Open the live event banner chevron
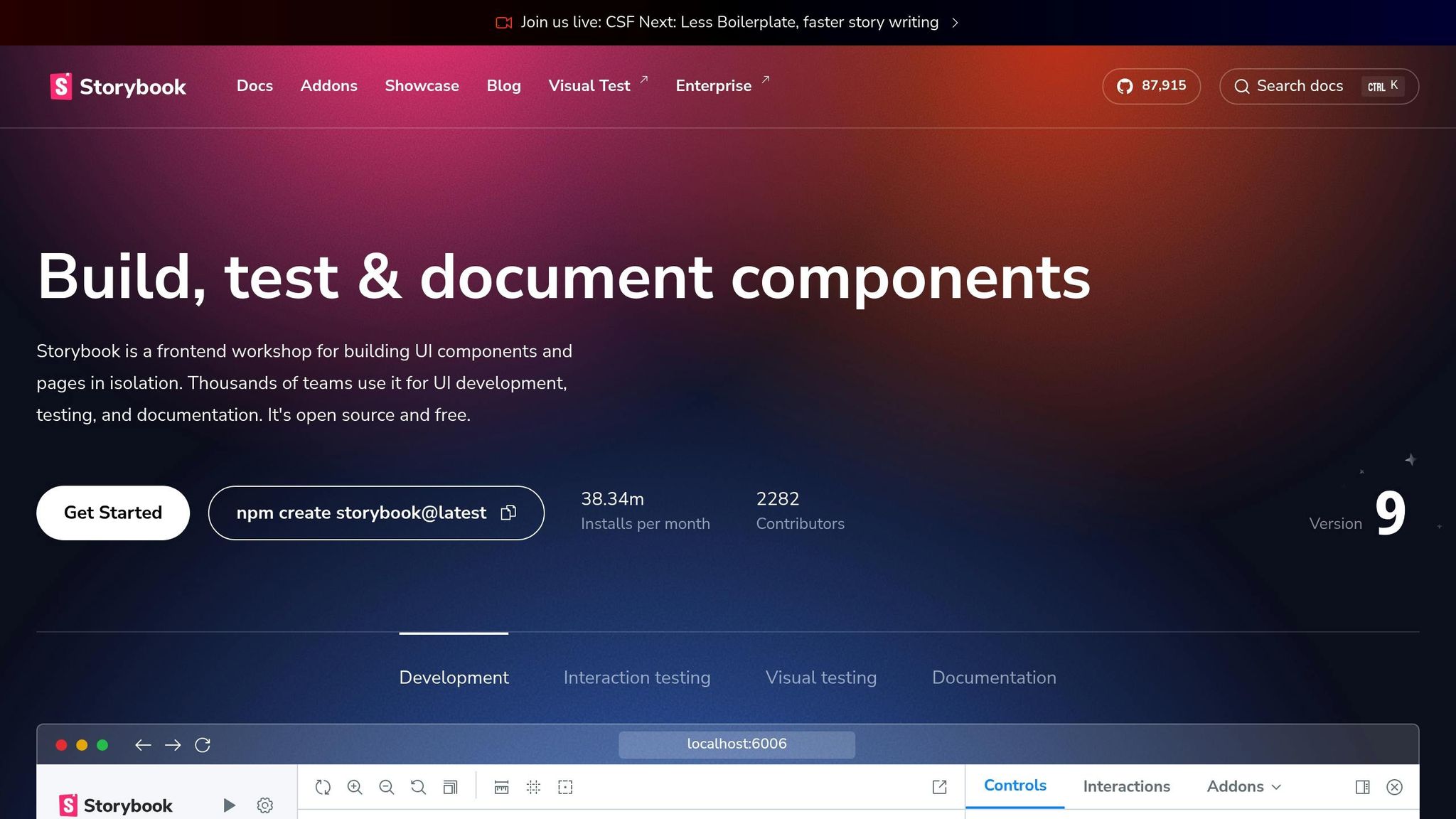This screenshot has height=819, width=1456. pyautogui.click(x=955, y=23)
